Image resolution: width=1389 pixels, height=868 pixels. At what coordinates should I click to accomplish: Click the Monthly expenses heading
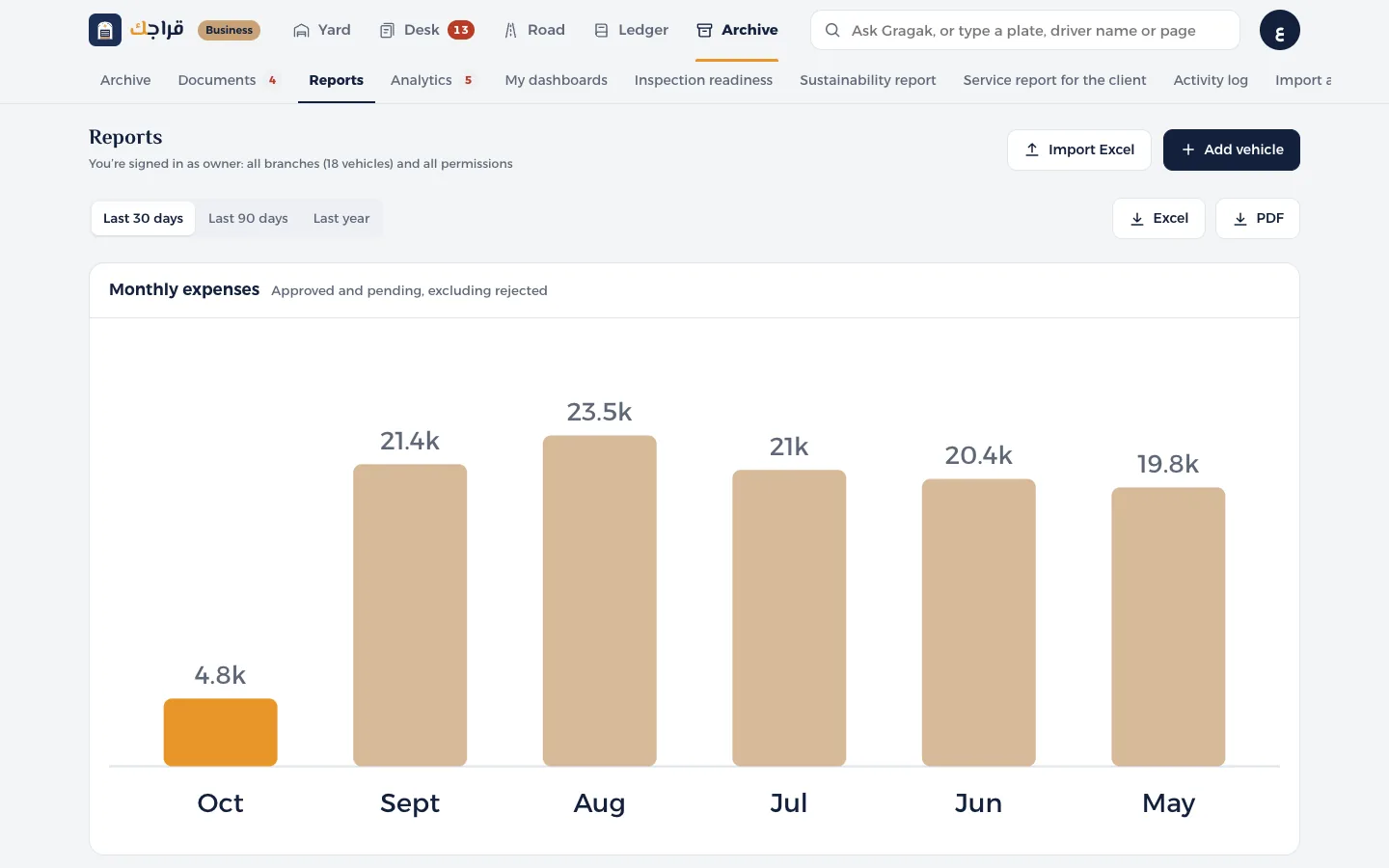tap(184, 289)
